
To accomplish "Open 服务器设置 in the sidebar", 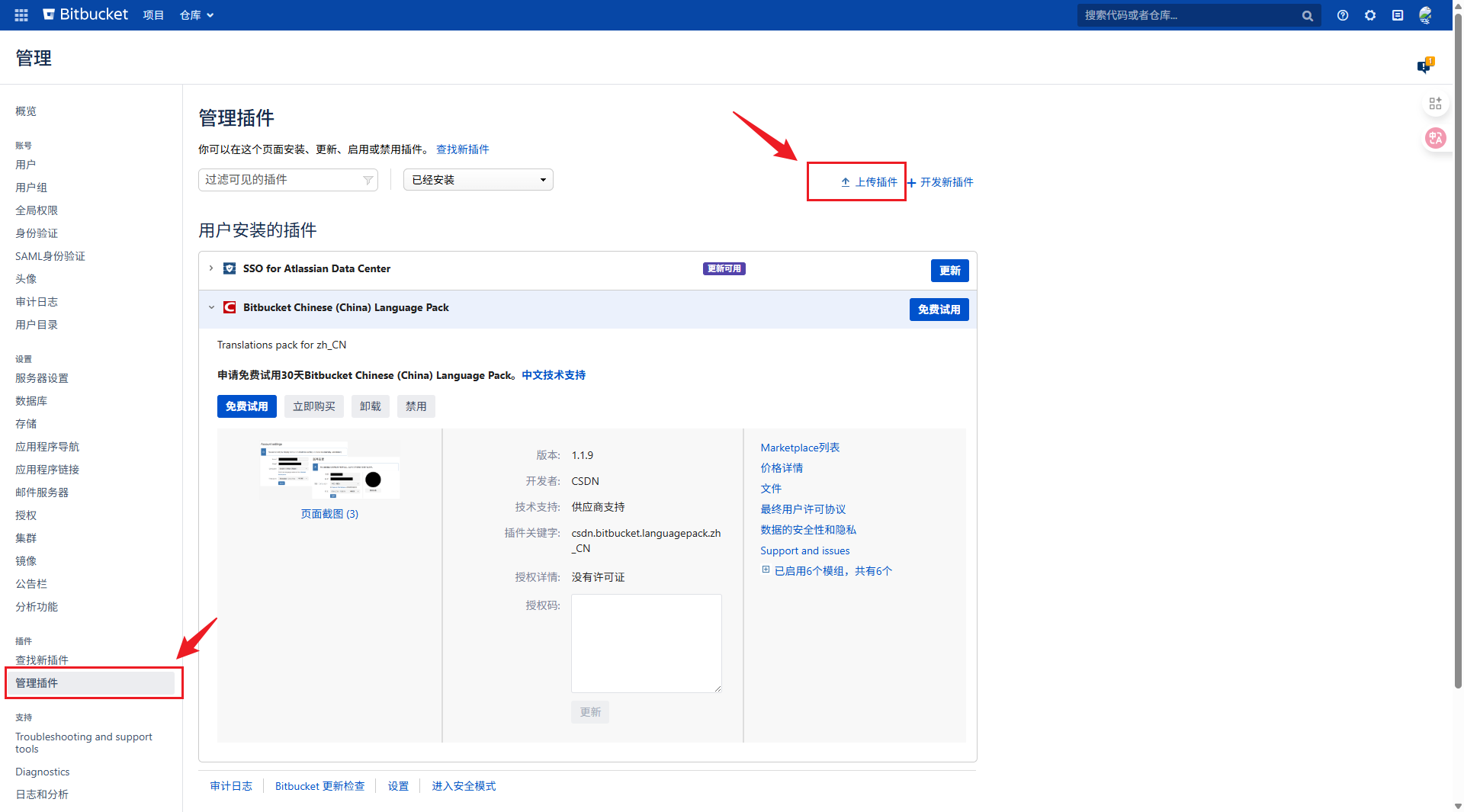I will (x=42, y=378).
